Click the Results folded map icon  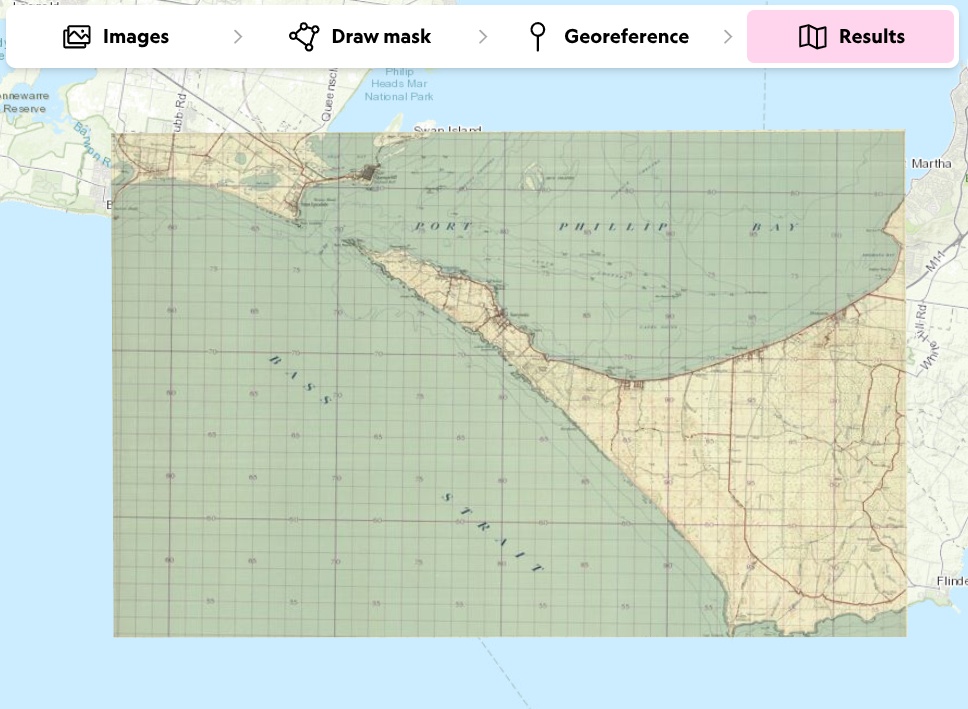tap(812, 37)
